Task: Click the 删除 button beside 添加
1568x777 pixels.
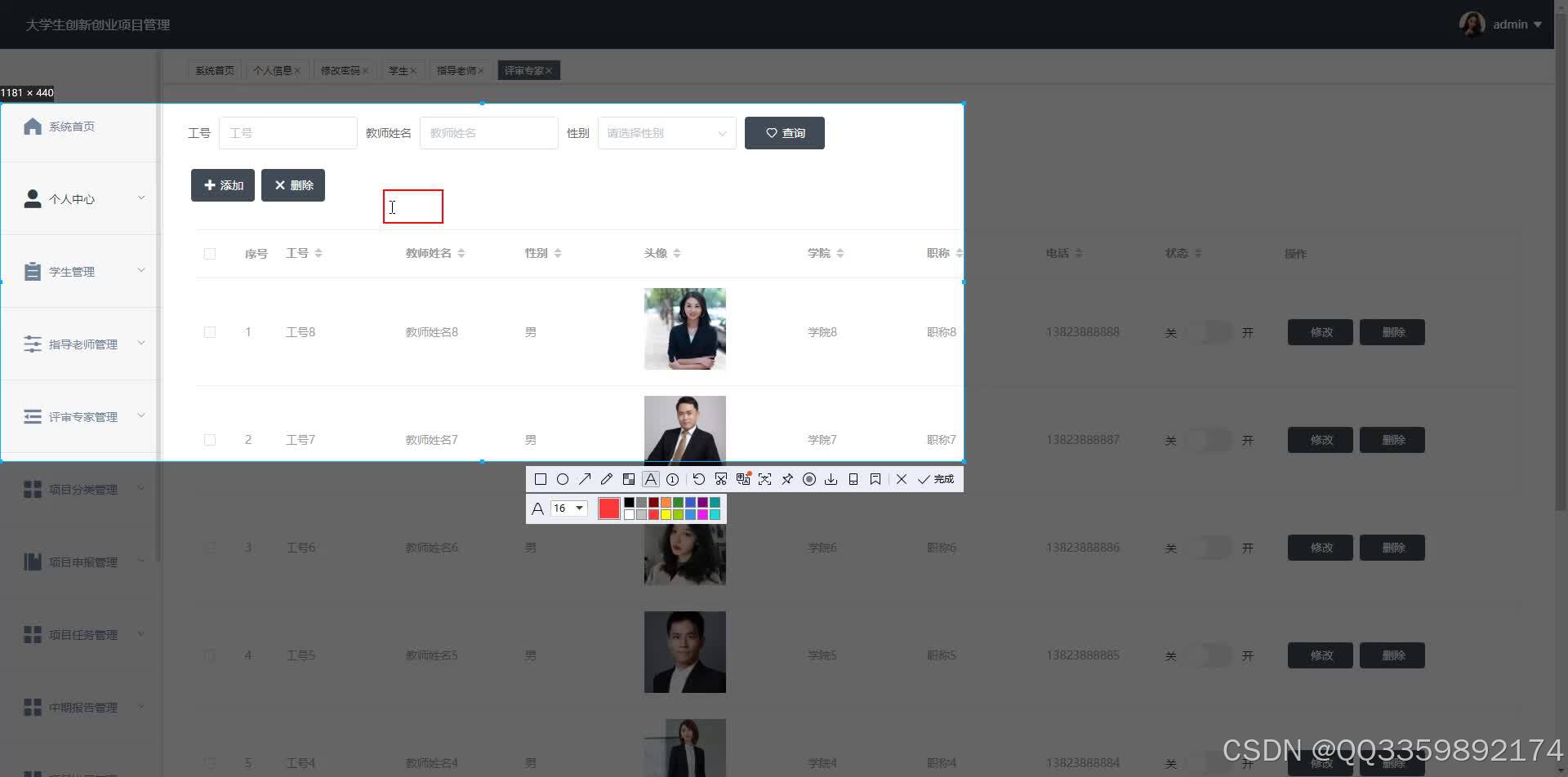Action: [x=293, y=185]
